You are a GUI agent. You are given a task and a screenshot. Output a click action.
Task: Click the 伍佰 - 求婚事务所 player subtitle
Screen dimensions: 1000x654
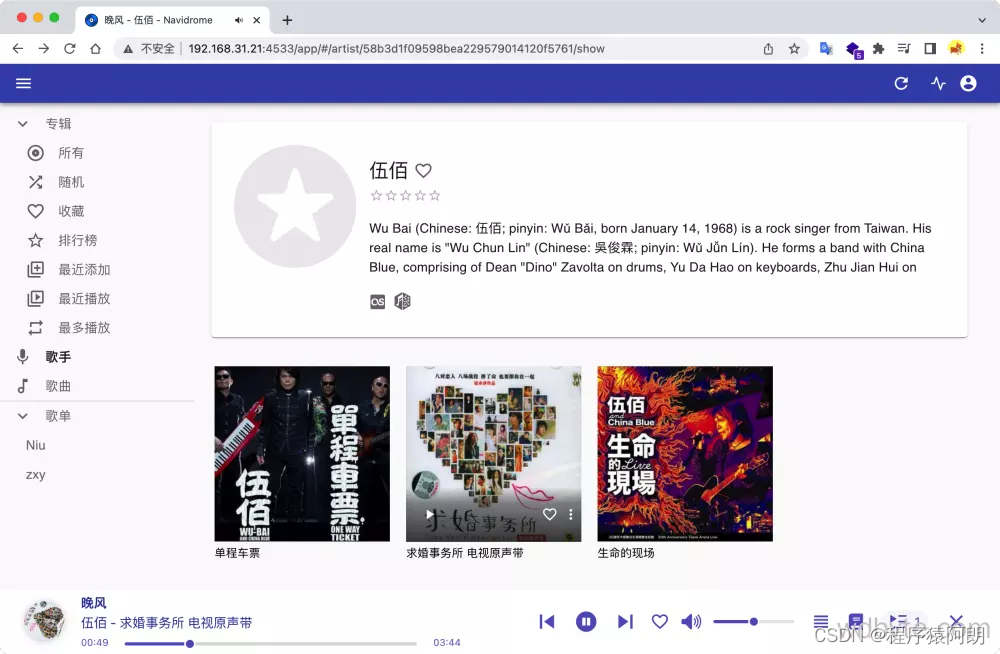click(x=166, y=623)
